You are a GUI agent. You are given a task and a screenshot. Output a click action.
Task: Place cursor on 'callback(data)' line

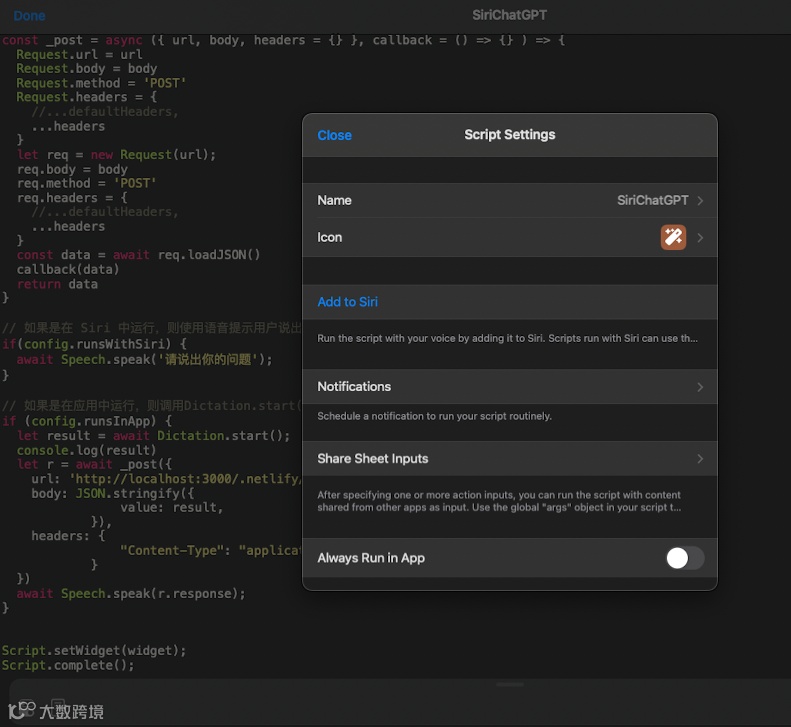coord(68,269)
